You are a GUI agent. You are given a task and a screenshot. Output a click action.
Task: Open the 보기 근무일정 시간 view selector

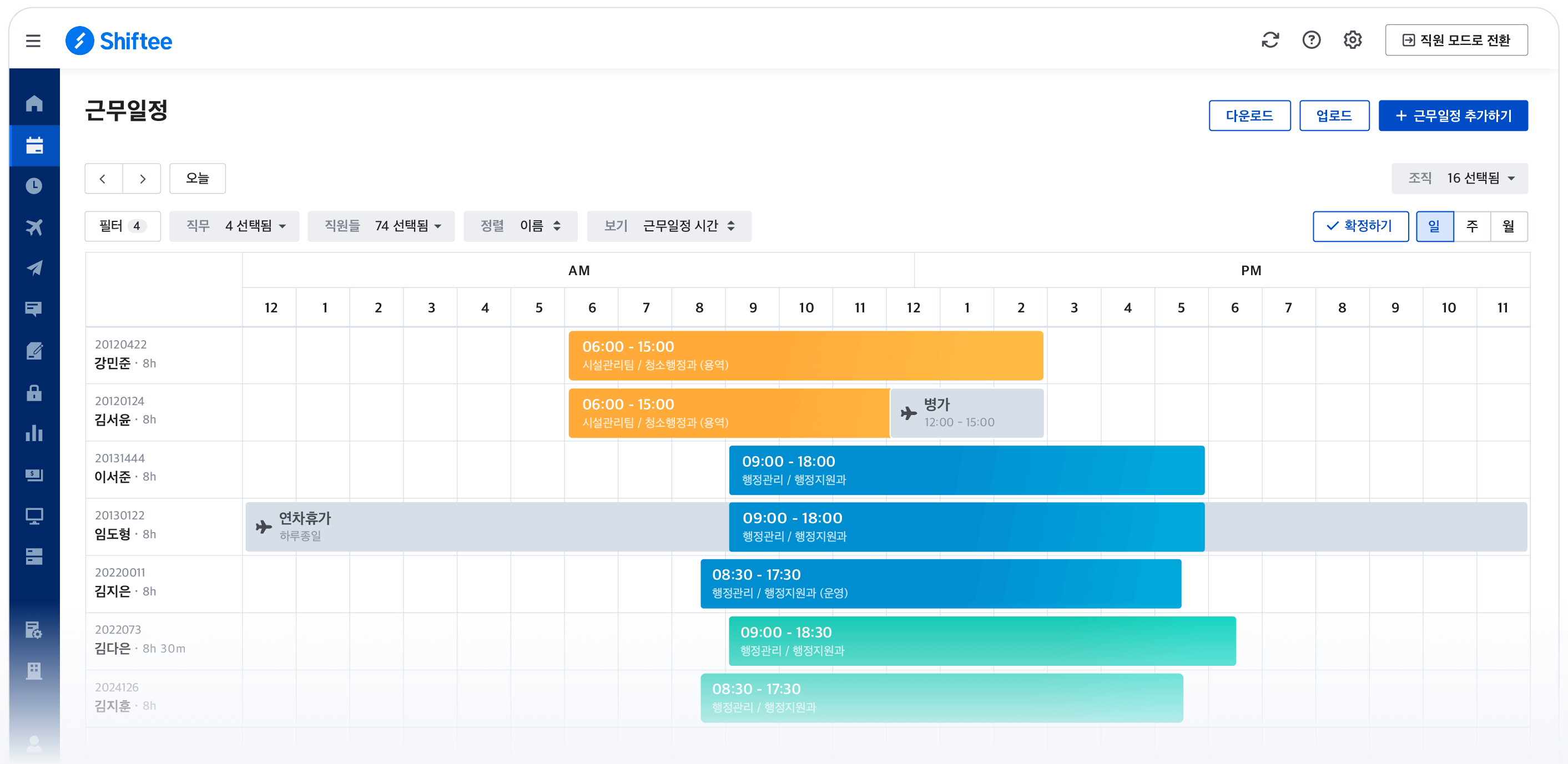[x=669, y=226]
